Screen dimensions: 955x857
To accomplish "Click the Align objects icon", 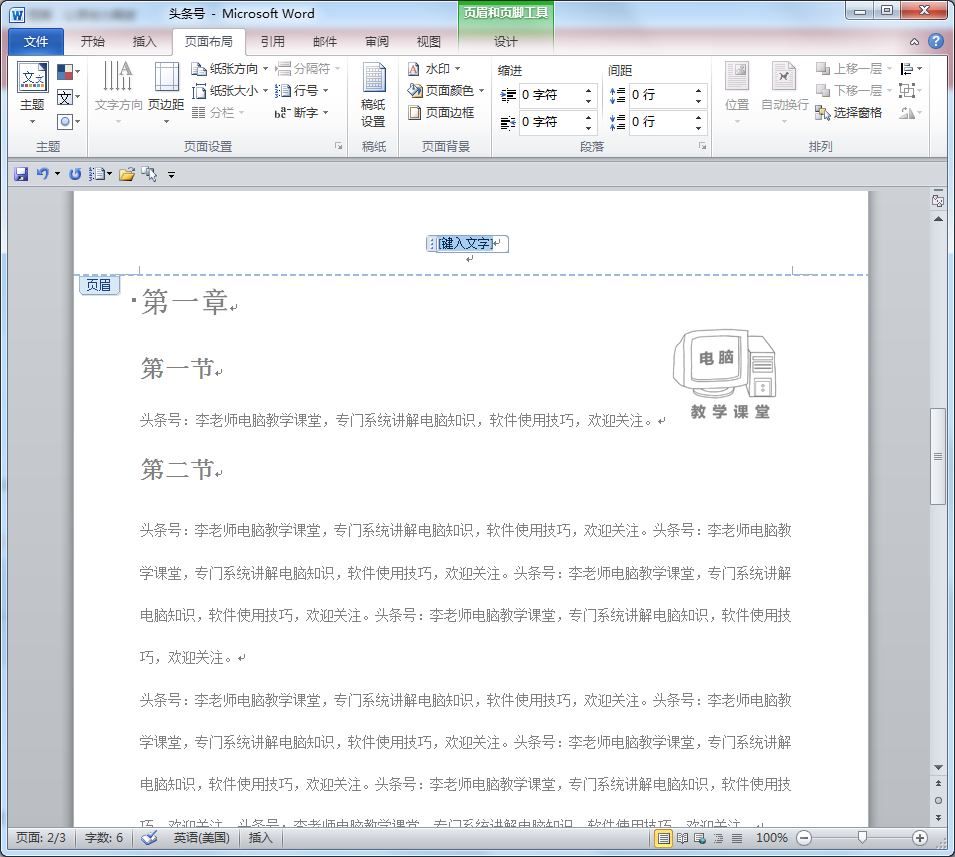I will (x=910, y=69).
